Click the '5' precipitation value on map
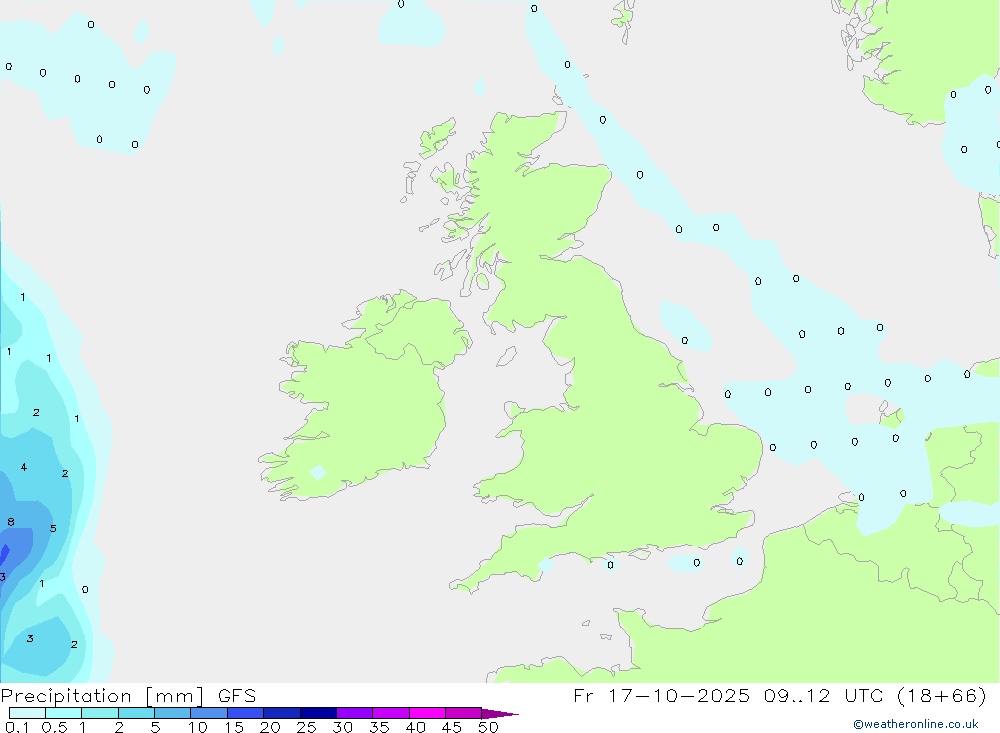This screenshot has width=1000, height=733. click(x=53, y=528)
